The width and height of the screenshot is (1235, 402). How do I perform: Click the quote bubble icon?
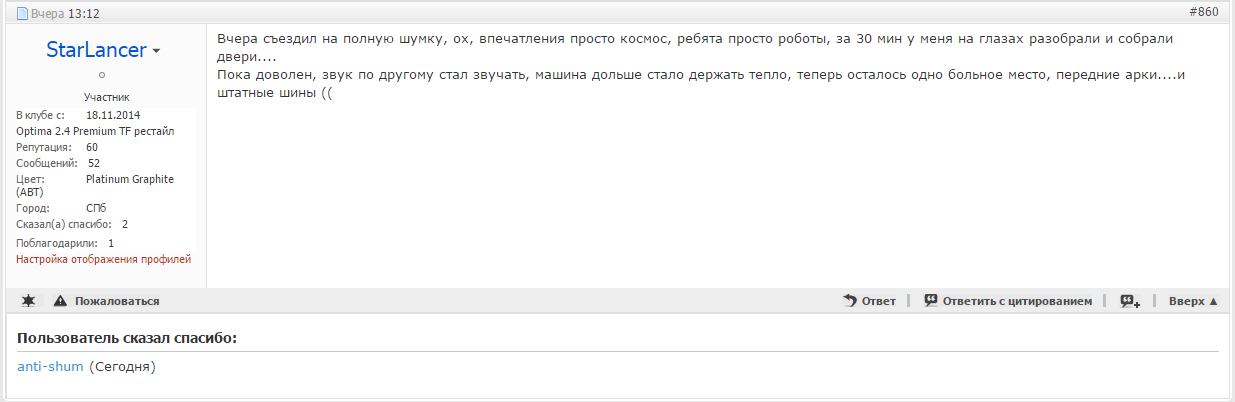931,300
